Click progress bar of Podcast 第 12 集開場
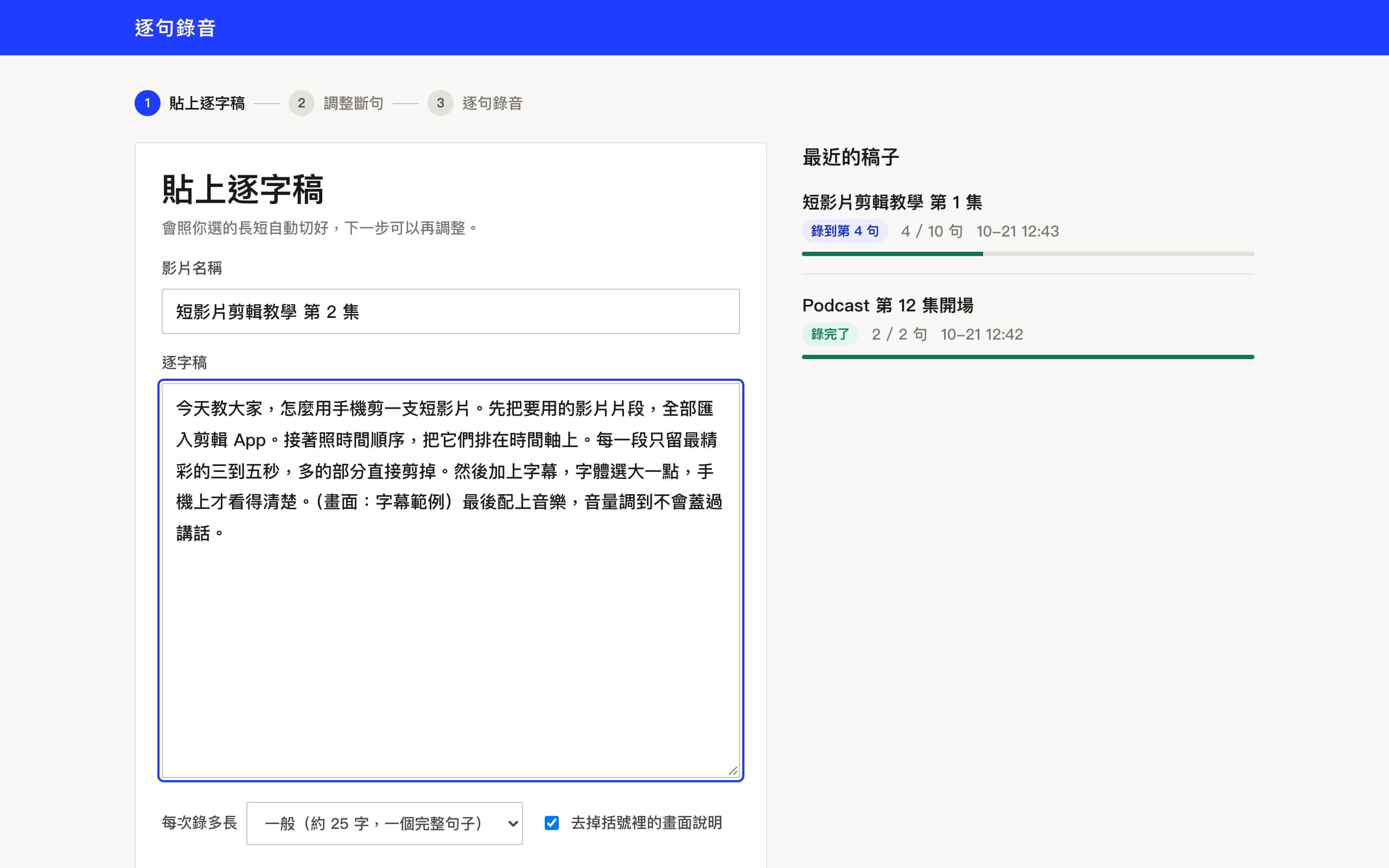This screenshot has width=1389, height=868. pyautogui.click(x=1028, y=357)
